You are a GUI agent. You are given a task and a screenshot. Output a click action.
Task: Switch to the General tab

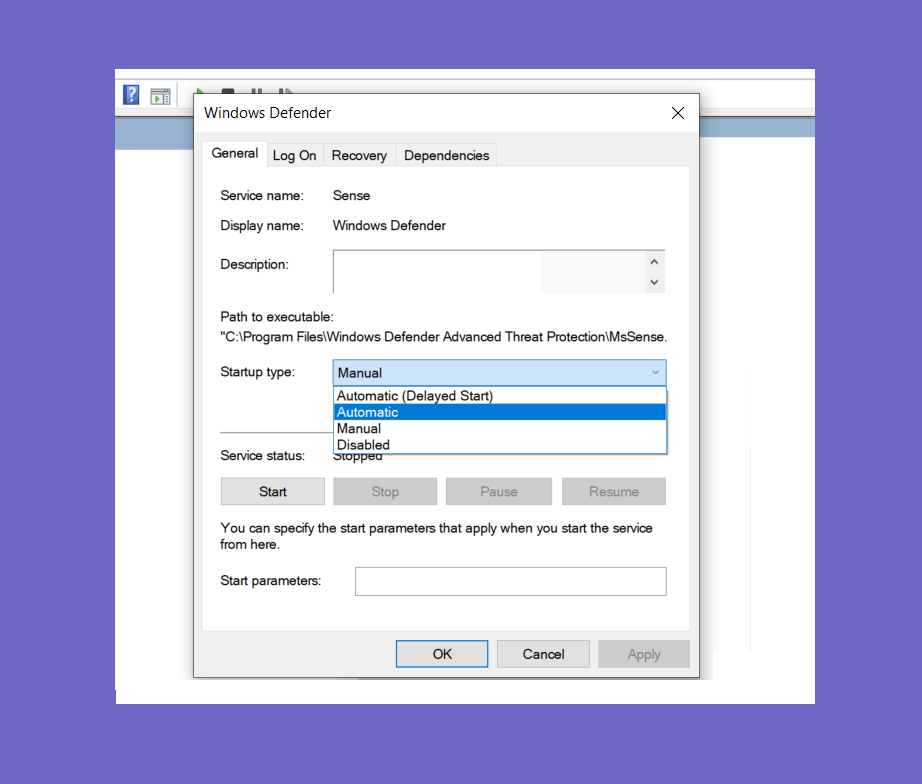235,154
